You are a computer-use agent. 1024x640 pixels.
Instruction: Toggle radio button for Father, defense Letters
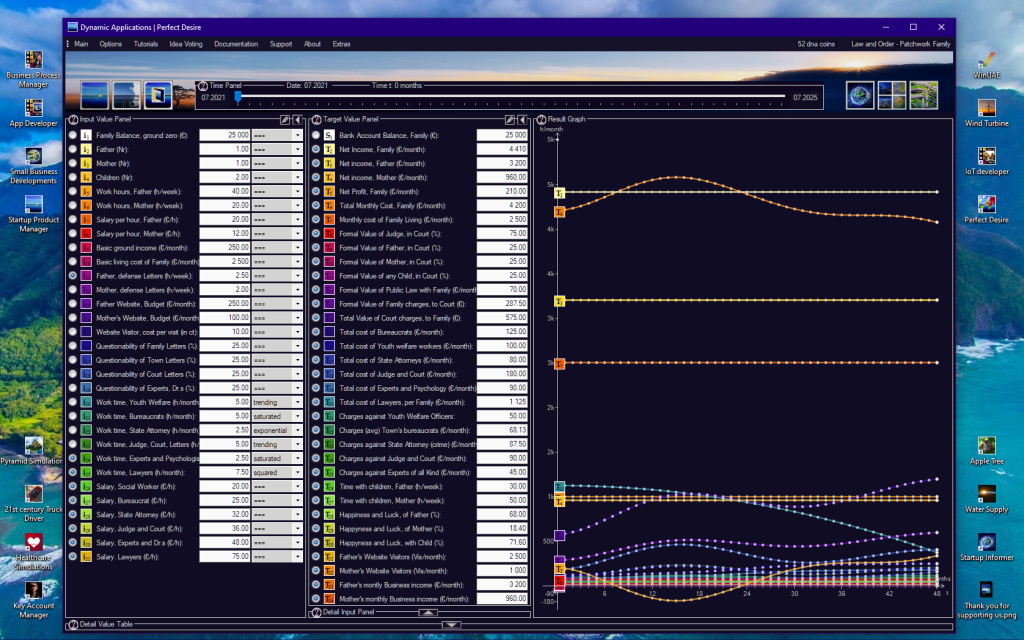73,275
